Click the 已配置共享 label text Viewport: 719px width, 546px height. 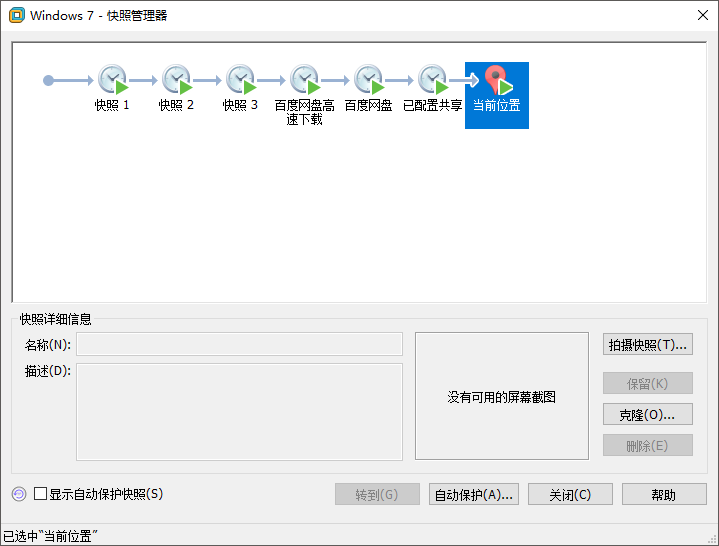click(432, 105)
